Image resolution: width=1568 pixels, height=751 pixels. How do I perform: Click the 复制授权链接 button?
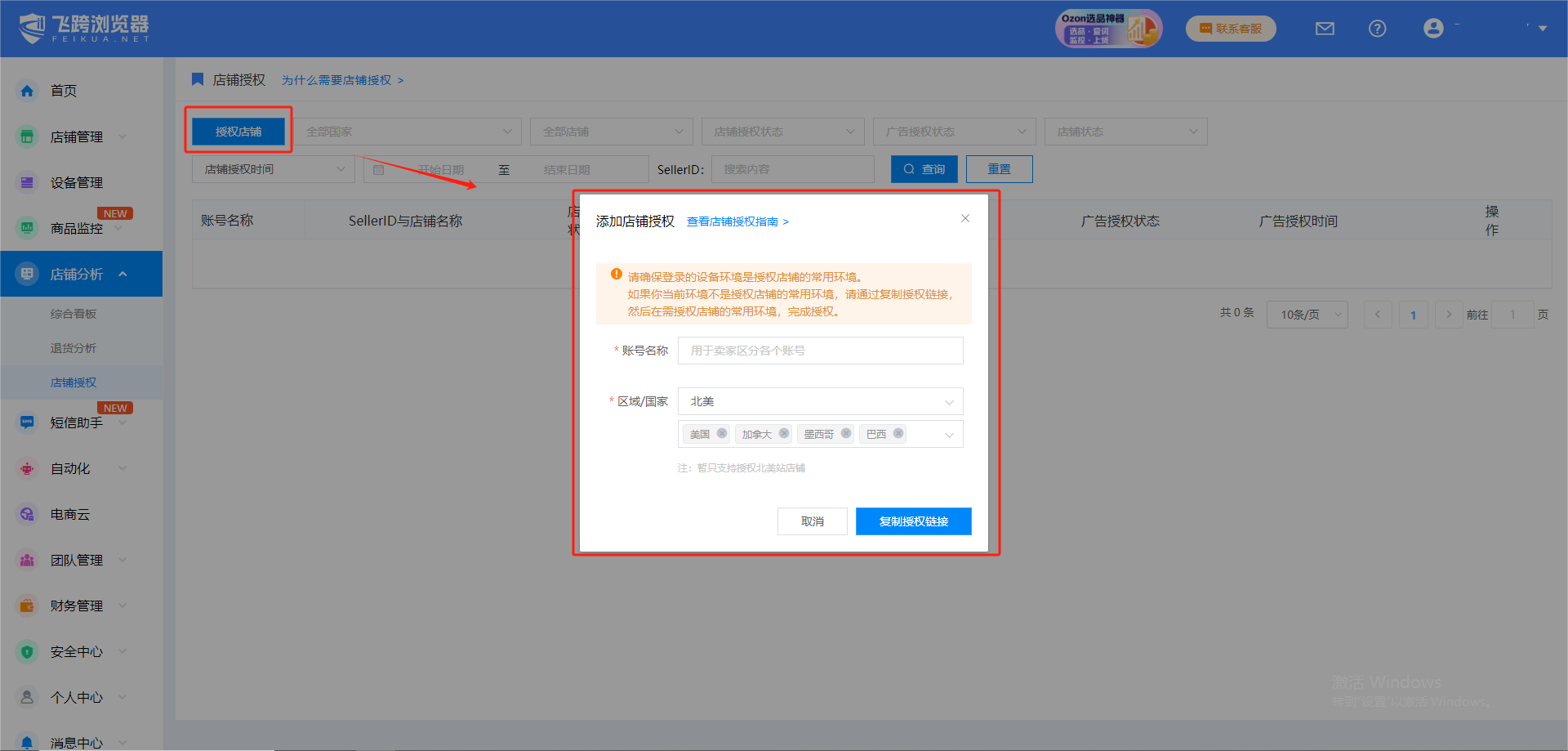click(x=913, y=521)
